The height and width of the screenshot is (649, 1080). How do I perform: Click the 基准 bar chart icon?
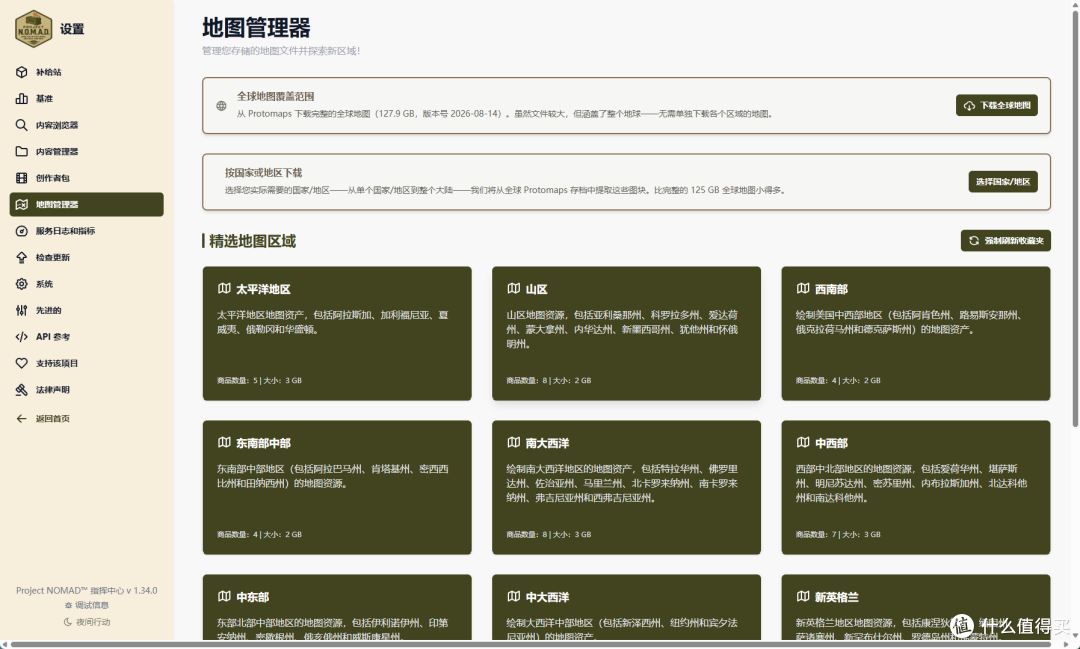(x=21, y=99)
